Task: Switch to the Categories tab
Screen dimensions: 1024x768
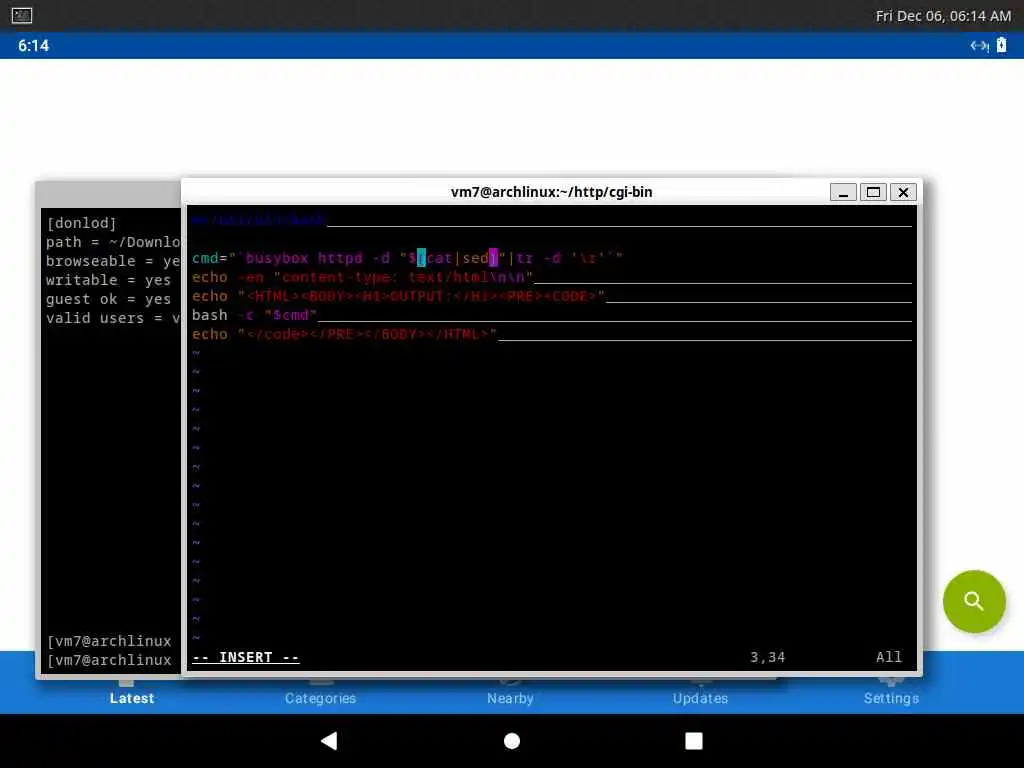Action: click(320, 697)
